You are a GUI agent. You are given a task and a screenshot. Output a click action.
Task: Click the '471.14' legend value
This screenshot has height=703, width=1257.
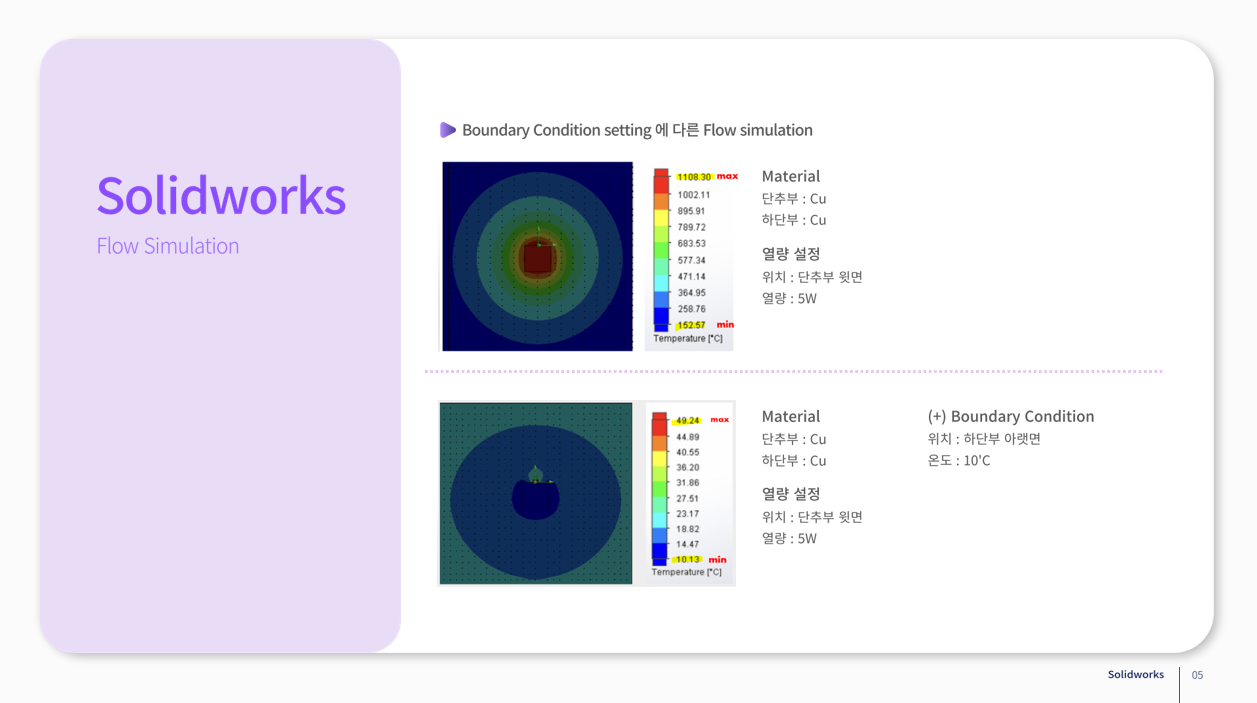click(x=691, y=276)
